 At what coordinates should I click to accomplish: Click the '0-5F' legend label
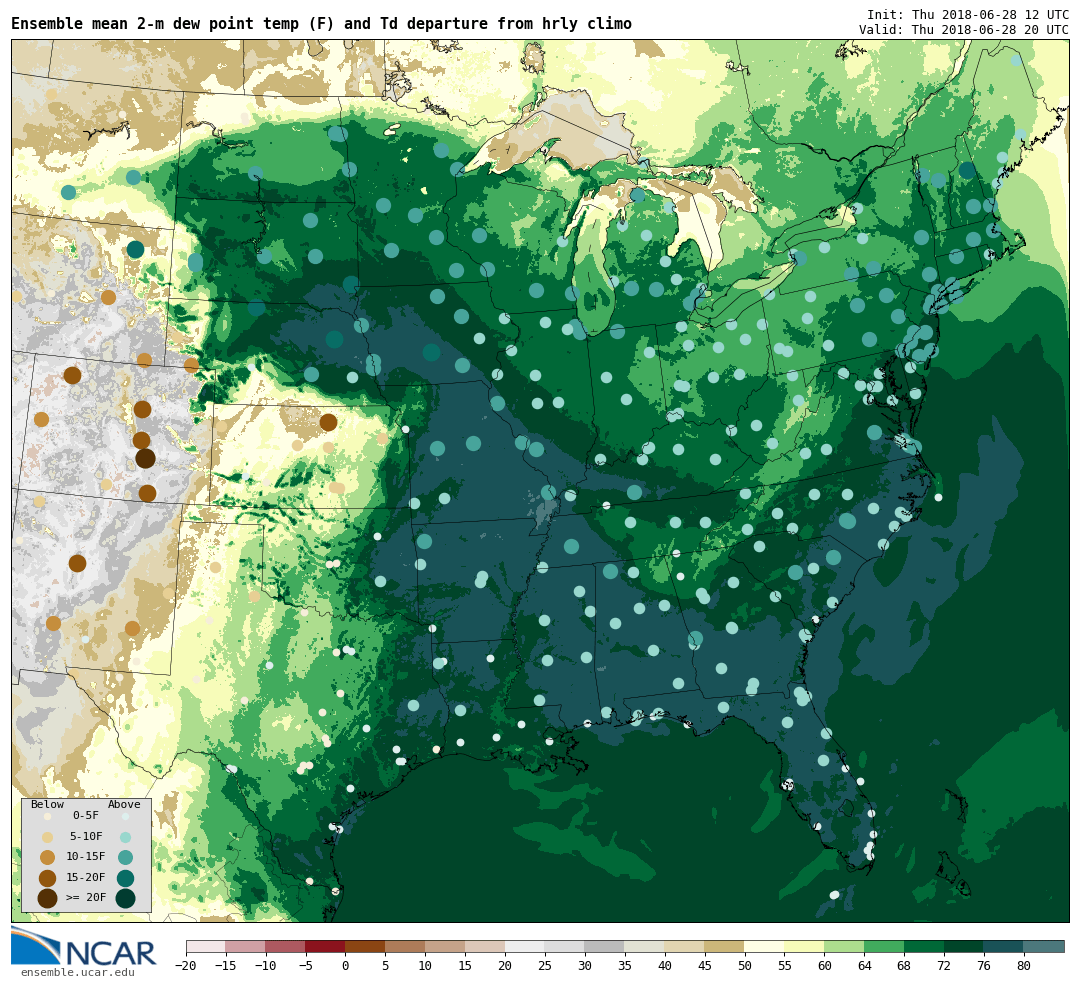[86, 816]
